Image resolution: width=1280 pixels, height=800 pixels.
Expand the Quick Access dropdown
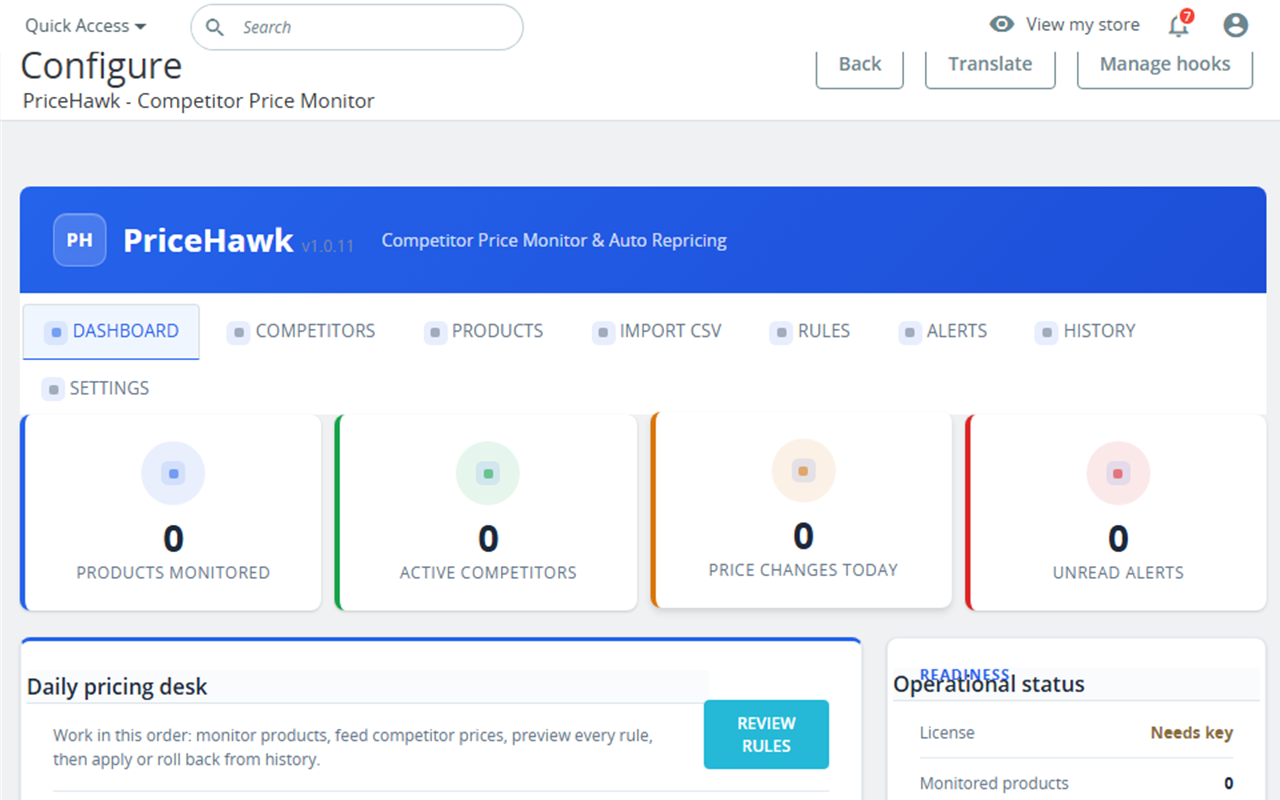click(86, 26)
